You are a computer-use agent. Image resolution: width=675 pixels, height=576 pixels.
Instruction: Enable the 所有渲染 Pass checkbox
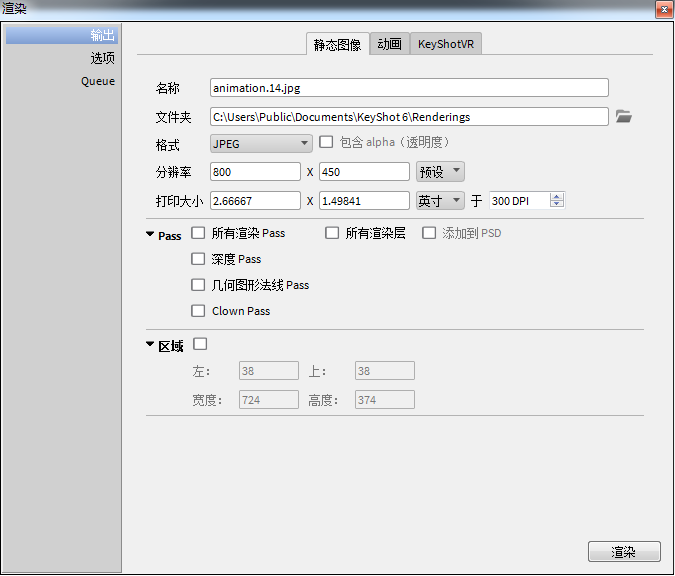tap(198, 233)
